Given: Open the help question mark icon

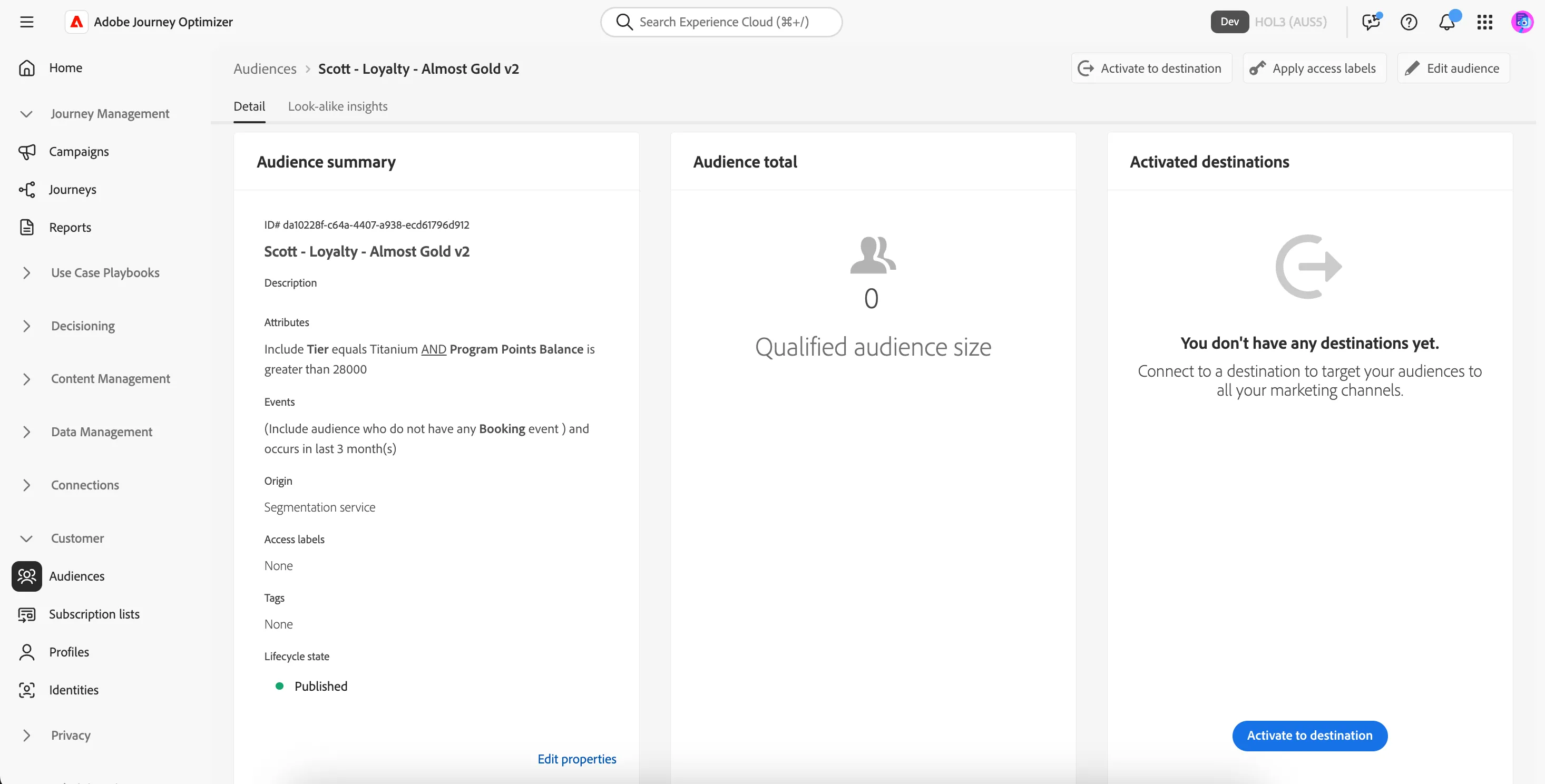Looking at the screenshot, I should coord(1409,22).
